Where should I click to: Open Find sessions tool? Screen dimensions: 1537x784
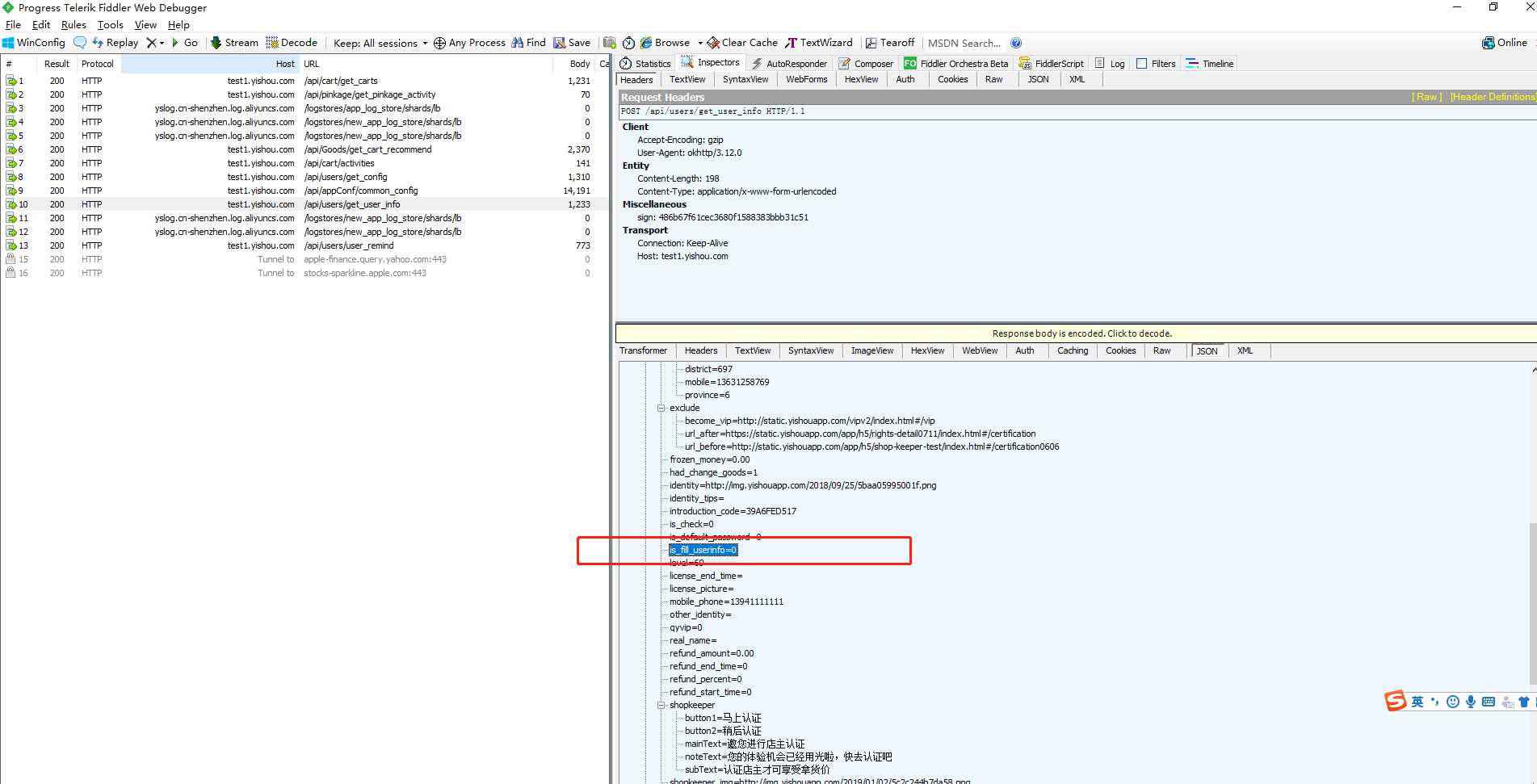coord(528,43)
